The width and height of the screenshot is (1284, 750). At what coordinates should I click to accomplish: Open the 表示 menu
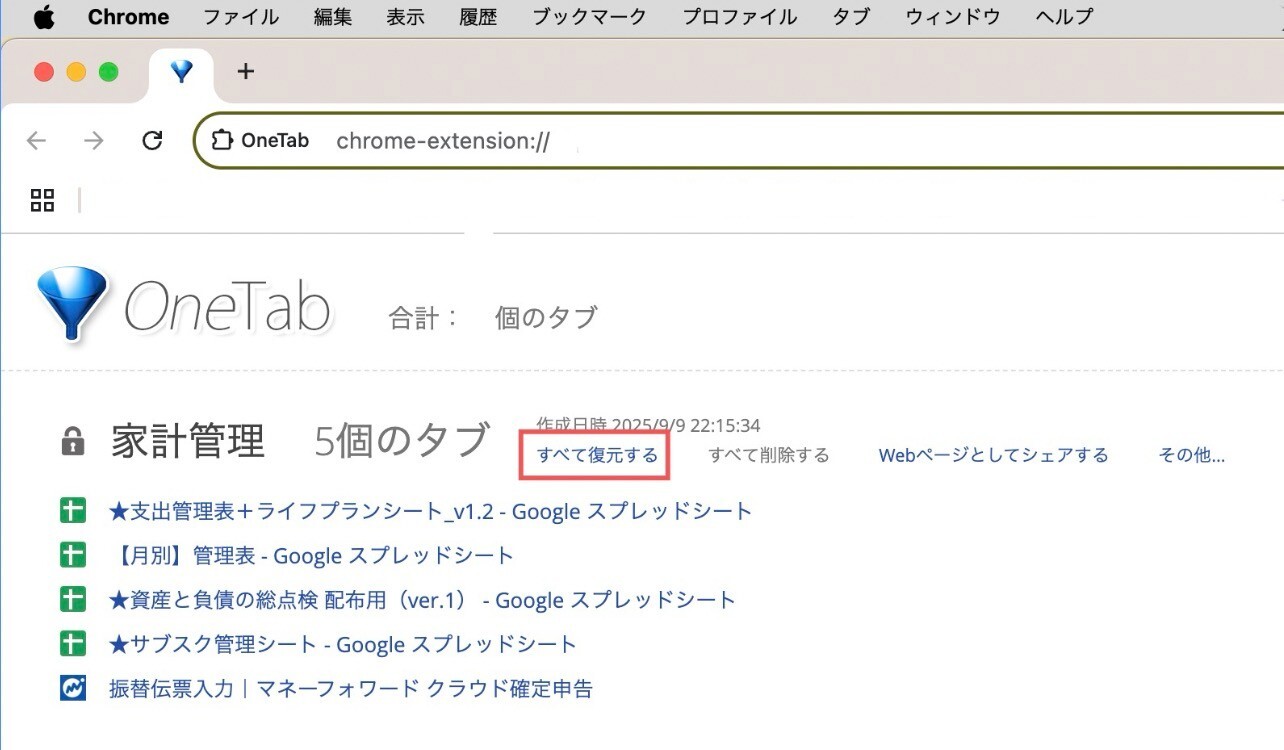tap(405, 17)
